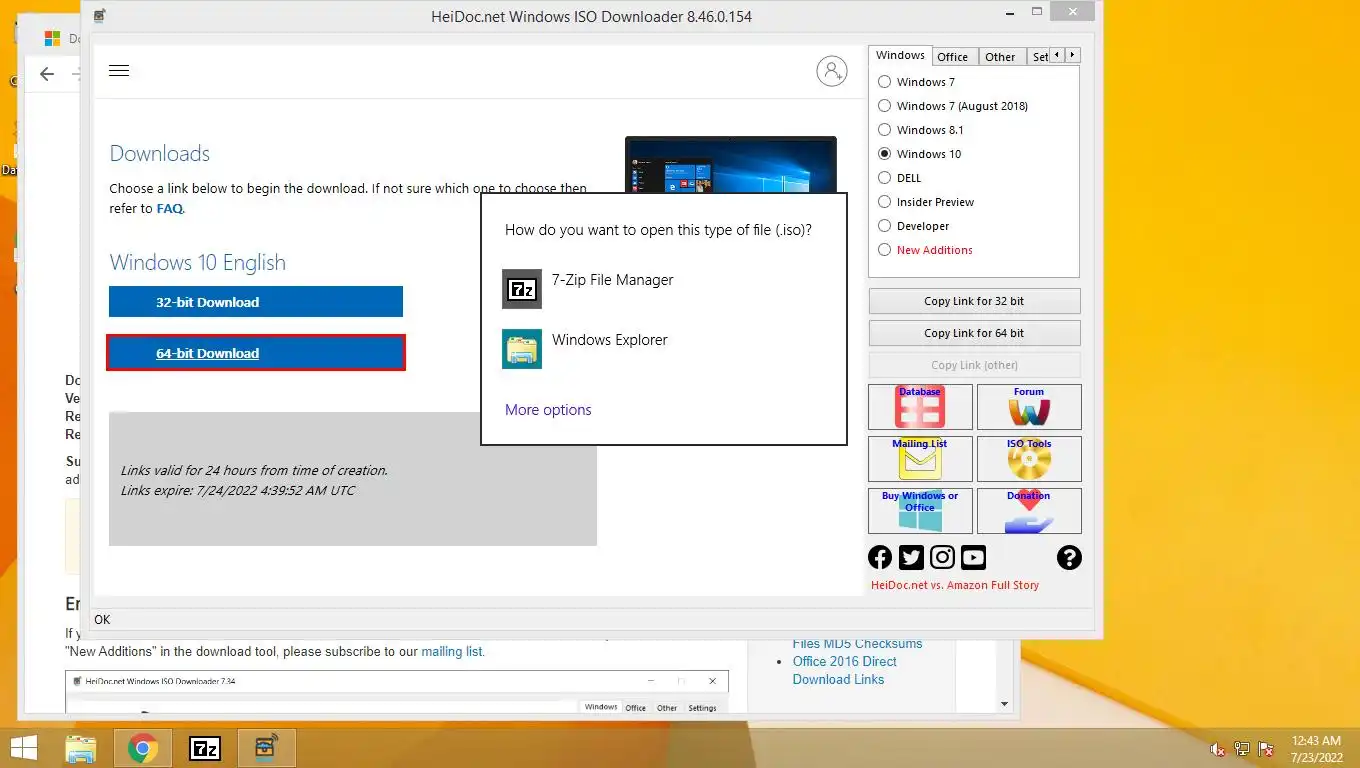The width and height of the screenshot is (1360, 768).
Task: Select the New Additions radio option
Action: click(x=884, y=250)
